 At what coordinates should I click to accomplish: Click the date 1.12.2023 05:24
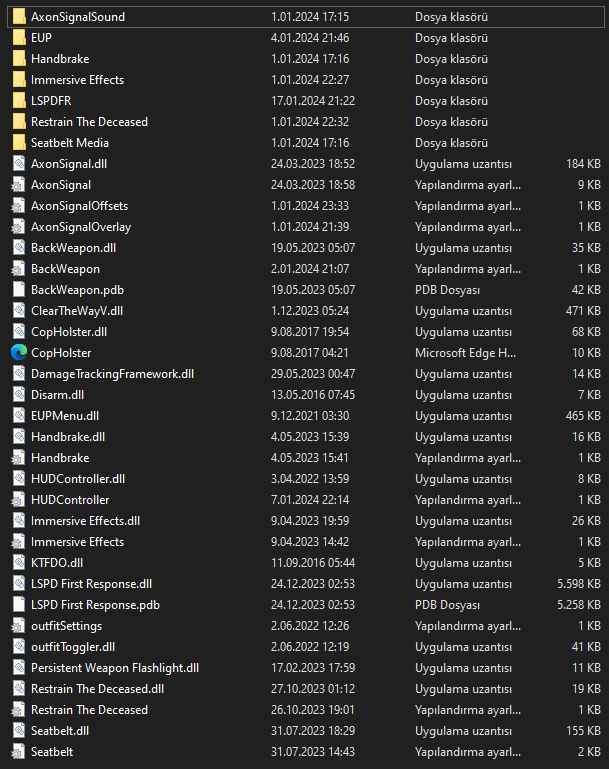pyautogui.click(x=310, y=311)
